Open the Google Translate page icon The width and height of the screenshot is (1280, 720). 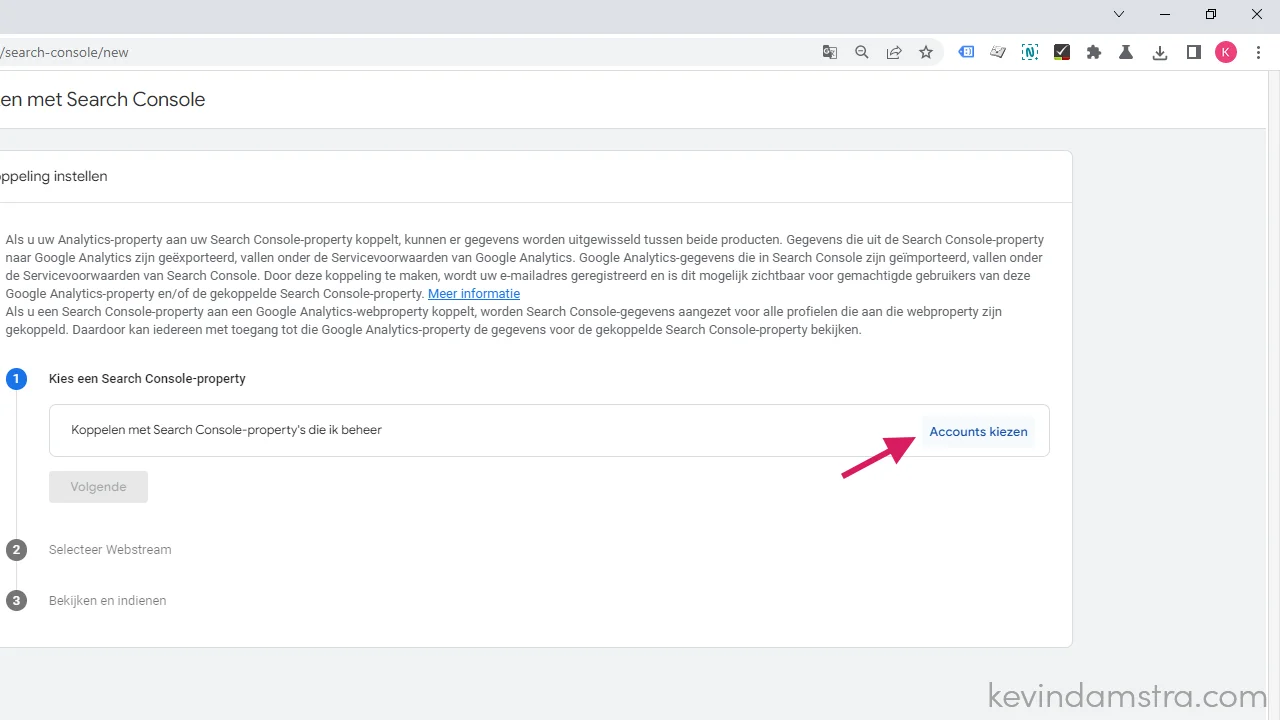[x=830, y=53]
